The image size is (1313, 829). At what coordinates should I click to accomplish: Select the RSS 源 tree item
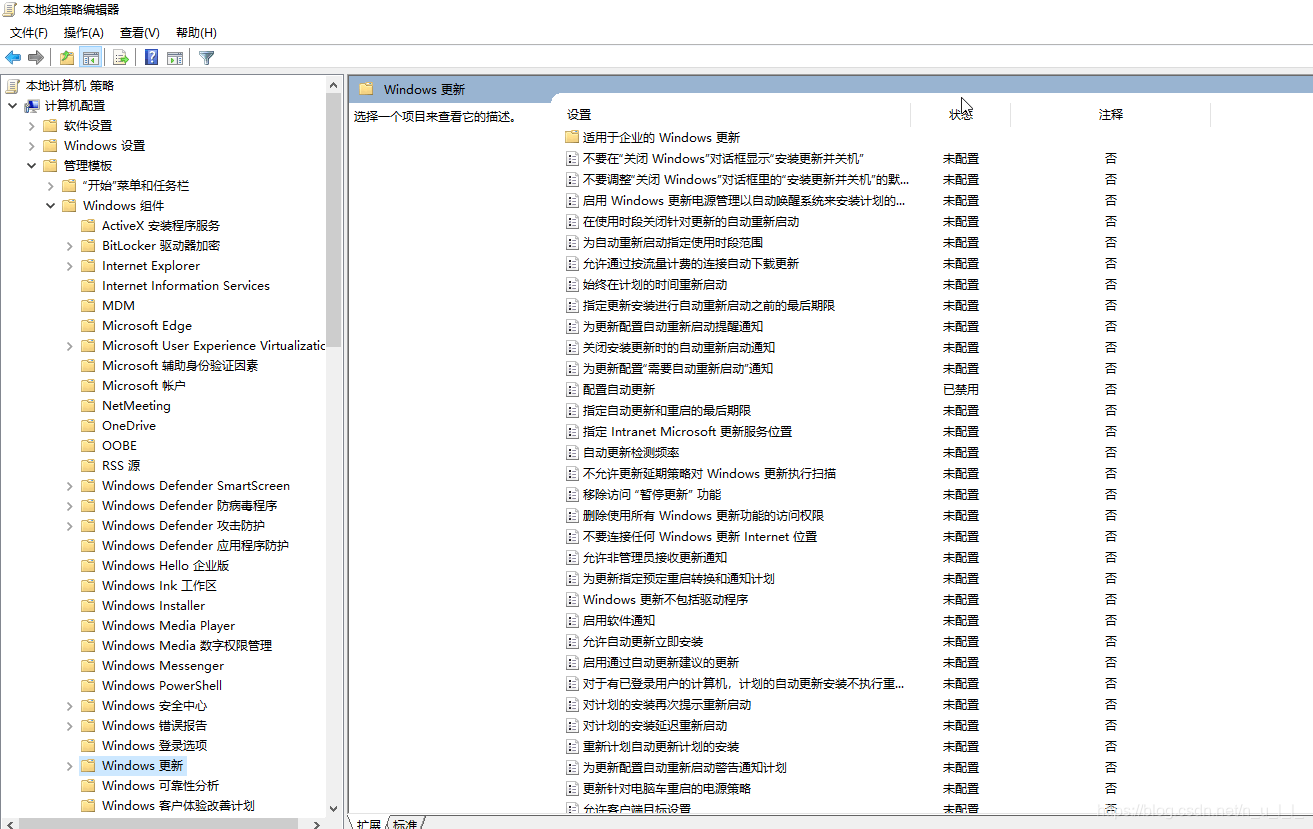121,466
